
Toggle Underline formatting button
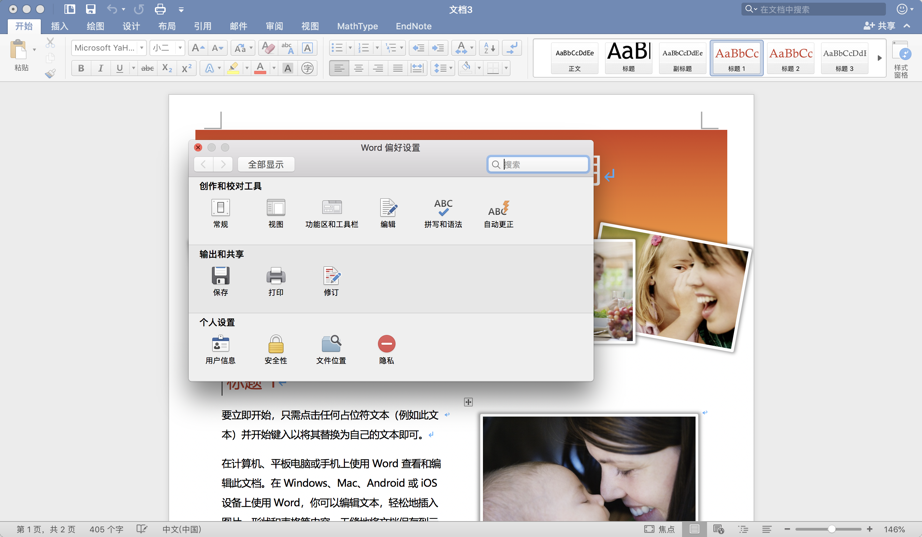pos(119,68)
